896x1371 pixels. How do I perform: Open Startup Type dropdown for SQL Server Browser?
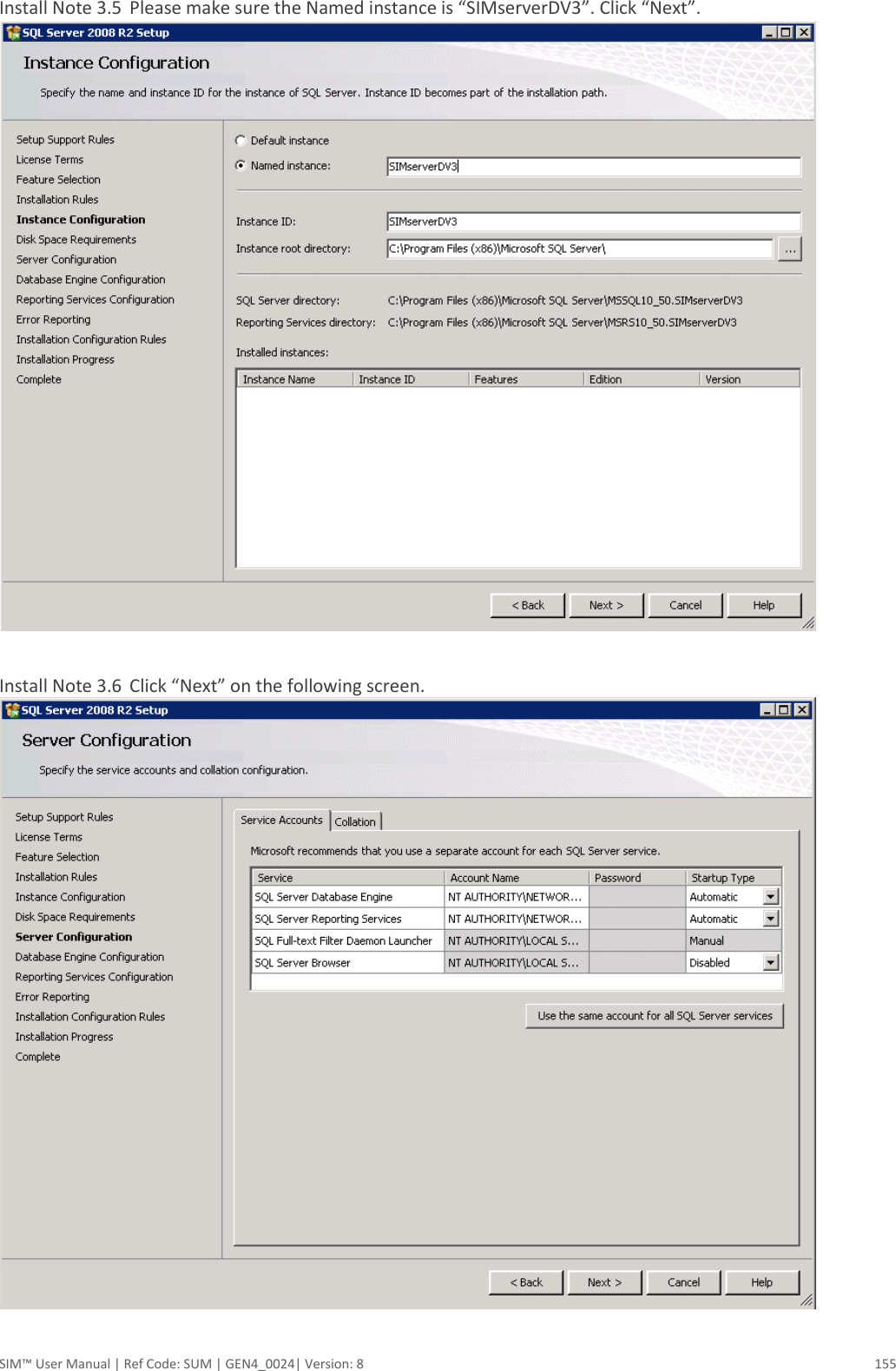click(771, 963)
